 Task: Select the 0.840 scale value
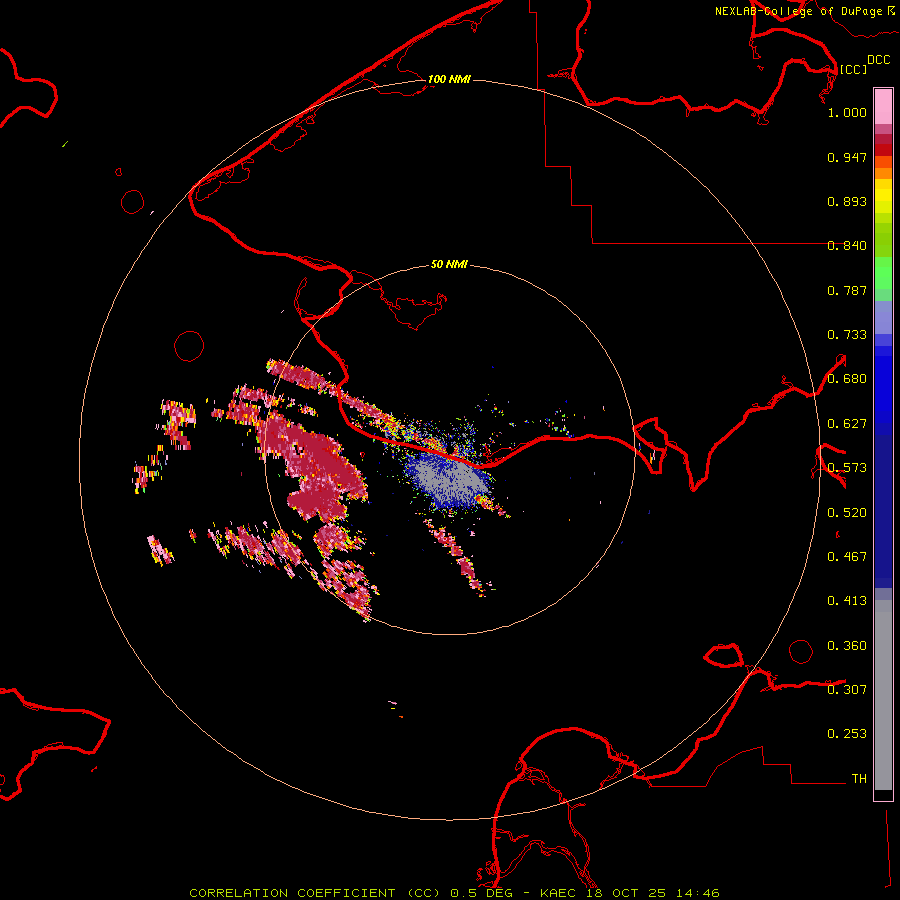847,246
